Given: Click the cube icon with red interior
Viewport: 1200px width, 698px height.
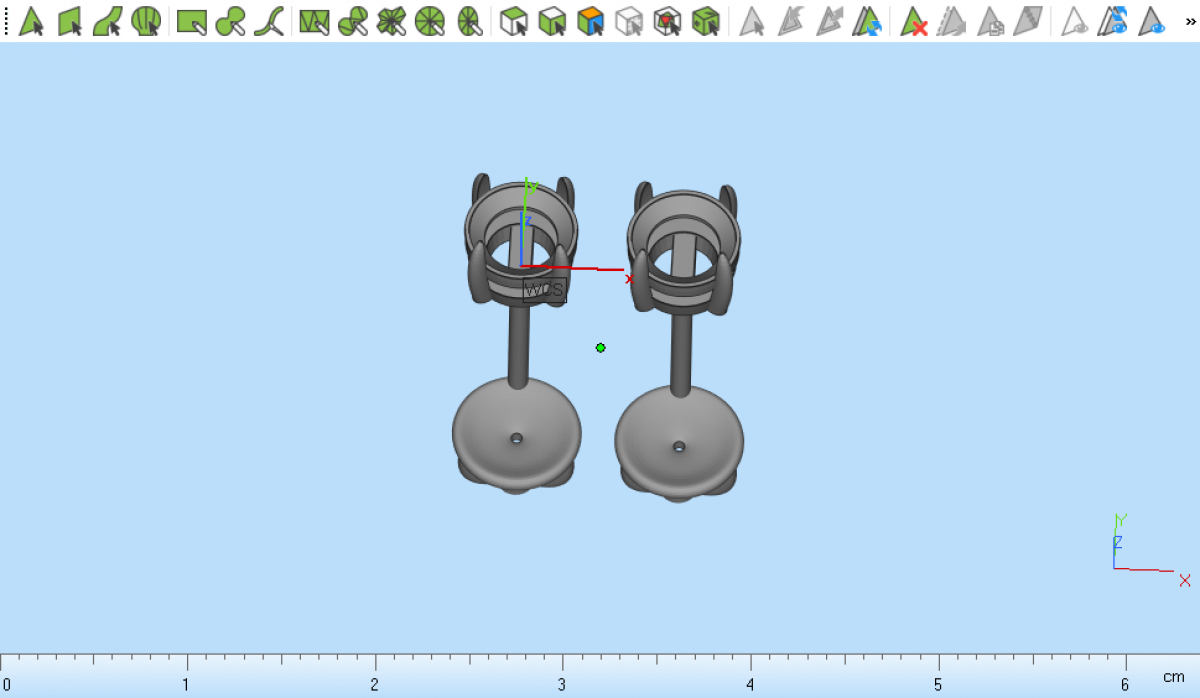Looking at the screenshot, I should pyautogui.click(x=667, y=21).
